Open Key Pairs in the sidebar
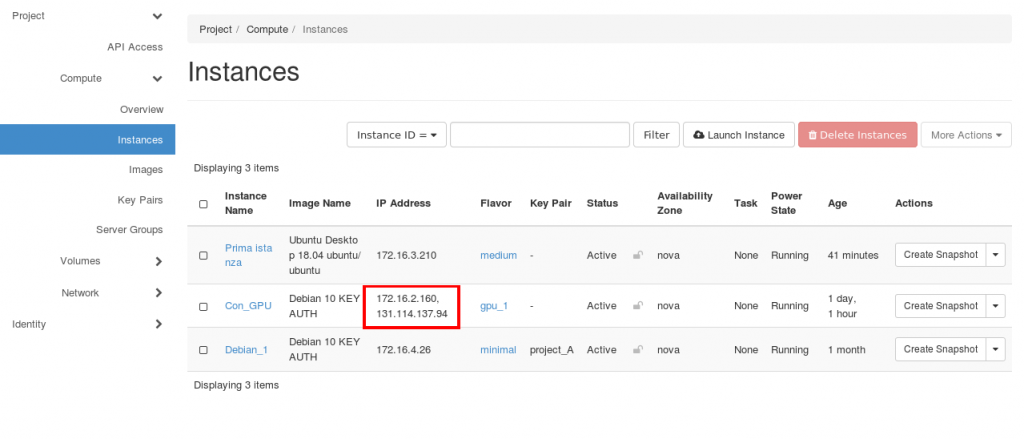The height and width of the screenshot is (439, 1024). point(140,200)
